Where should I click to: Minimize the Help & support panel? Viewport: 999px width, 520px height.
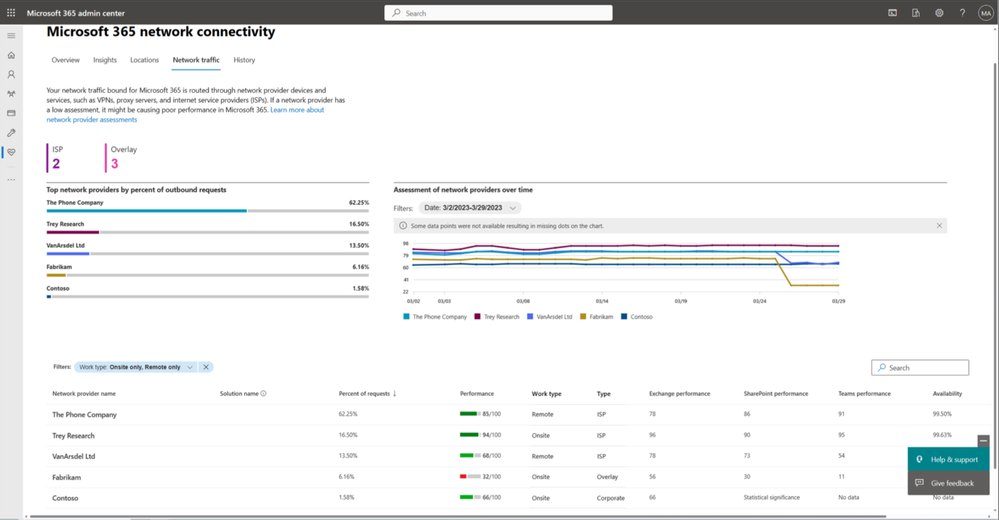tap(983, 441)
